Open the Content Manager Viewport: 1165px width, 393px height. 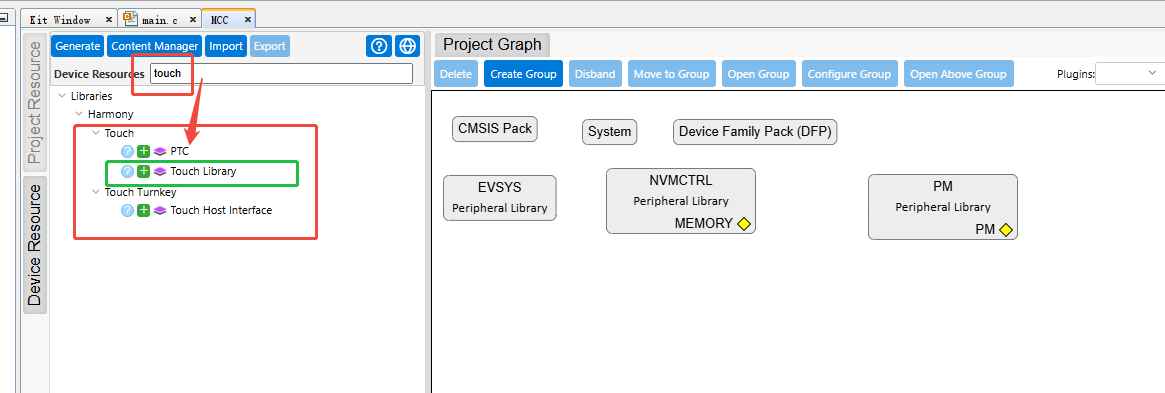pos(155,46)
